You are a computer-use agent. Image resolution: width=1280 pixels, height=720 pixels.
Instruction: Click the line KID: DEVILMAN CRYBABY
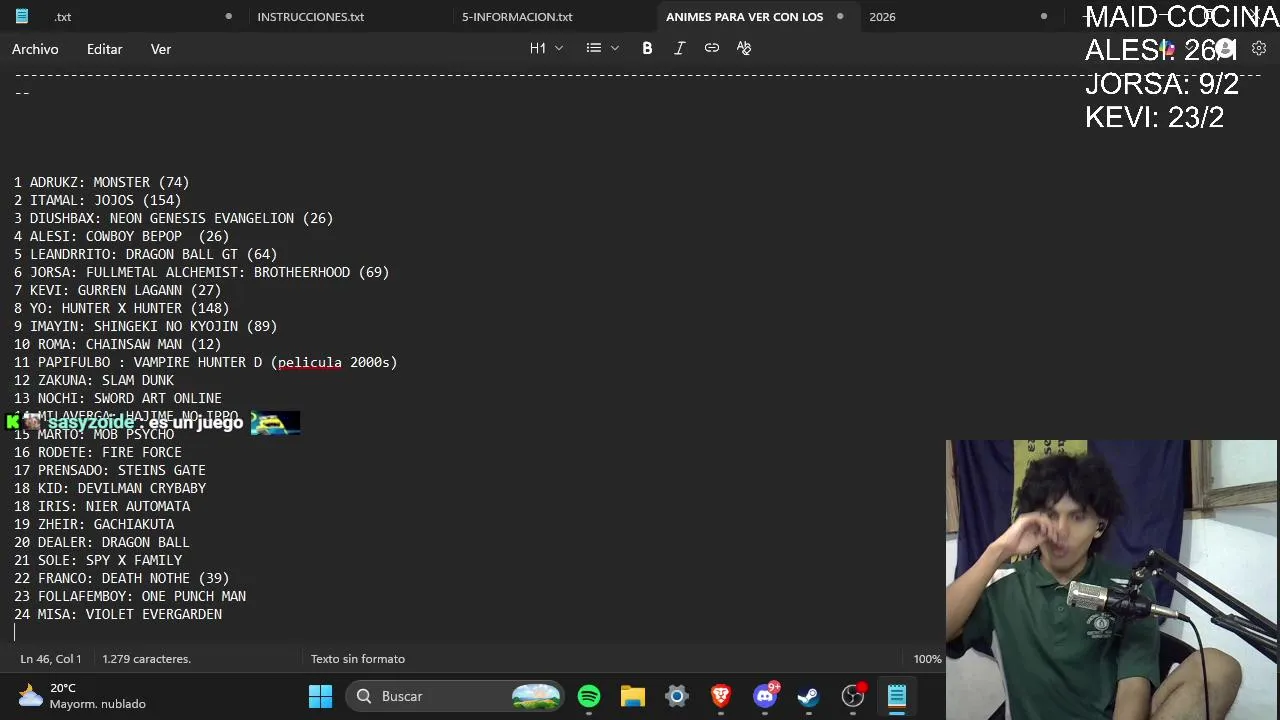pos(110,488)
